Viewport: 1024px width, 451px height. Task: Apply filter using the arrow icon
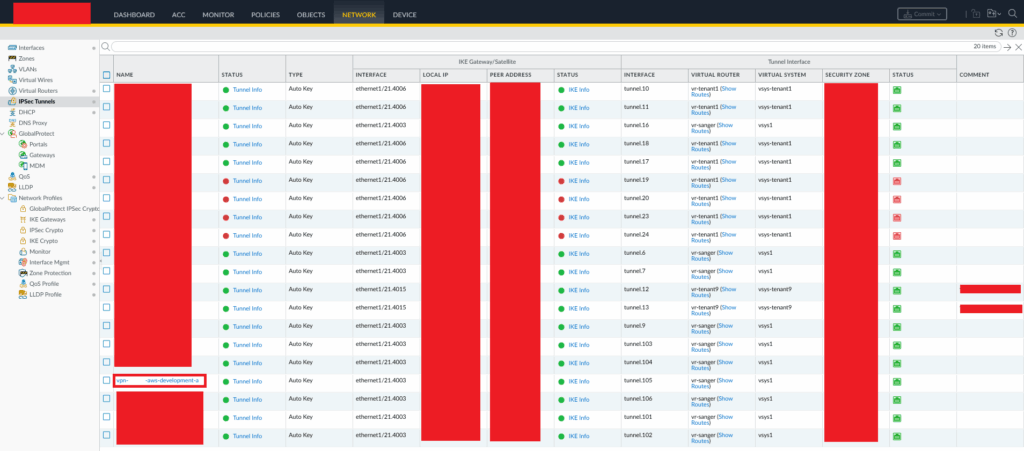click(x=1007, y=47)
